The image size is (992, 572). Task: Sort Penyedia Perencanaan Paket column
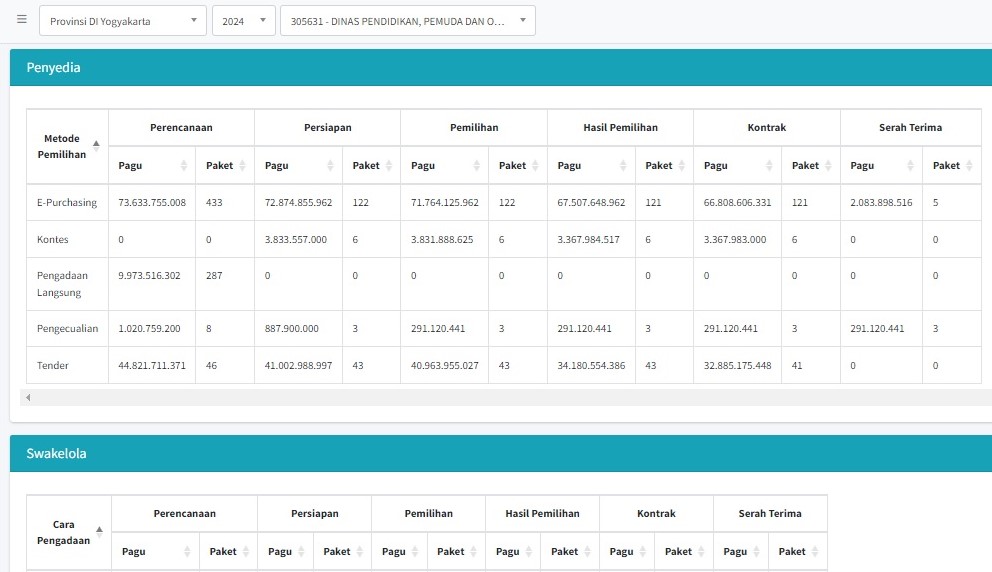224,165
